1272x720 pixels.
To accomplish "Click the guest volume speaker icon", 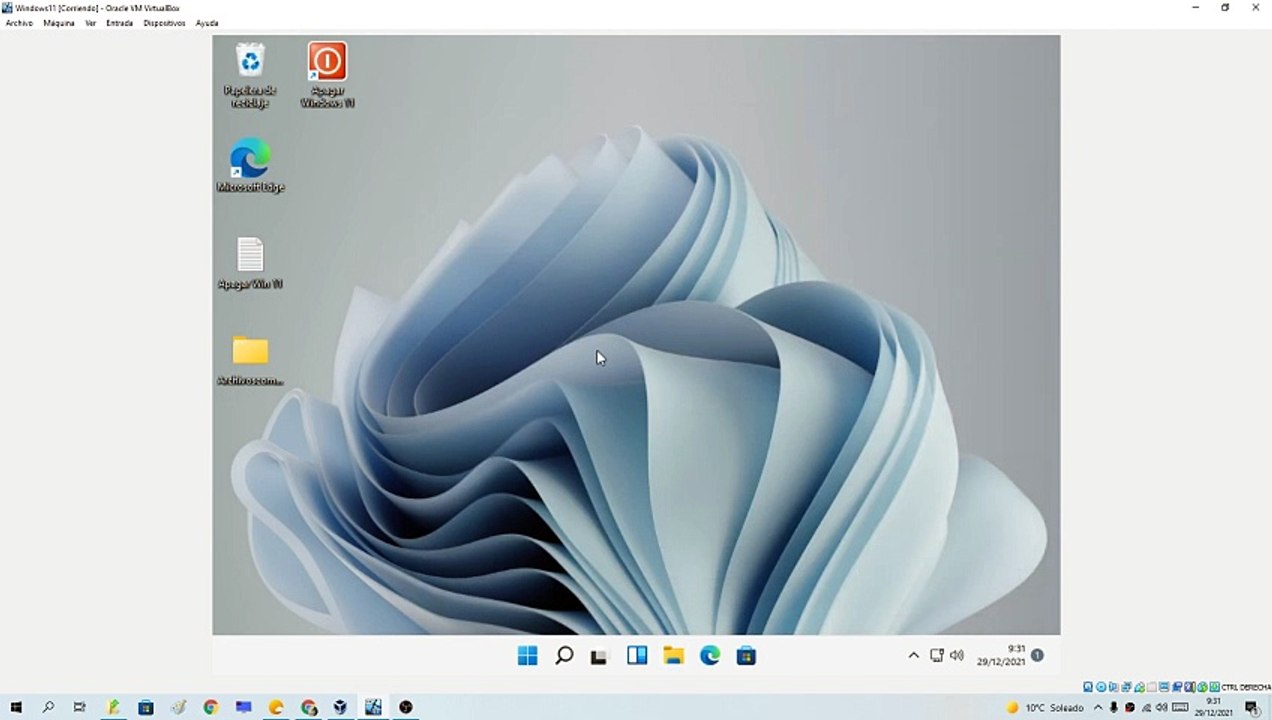I will click(957, 656).
